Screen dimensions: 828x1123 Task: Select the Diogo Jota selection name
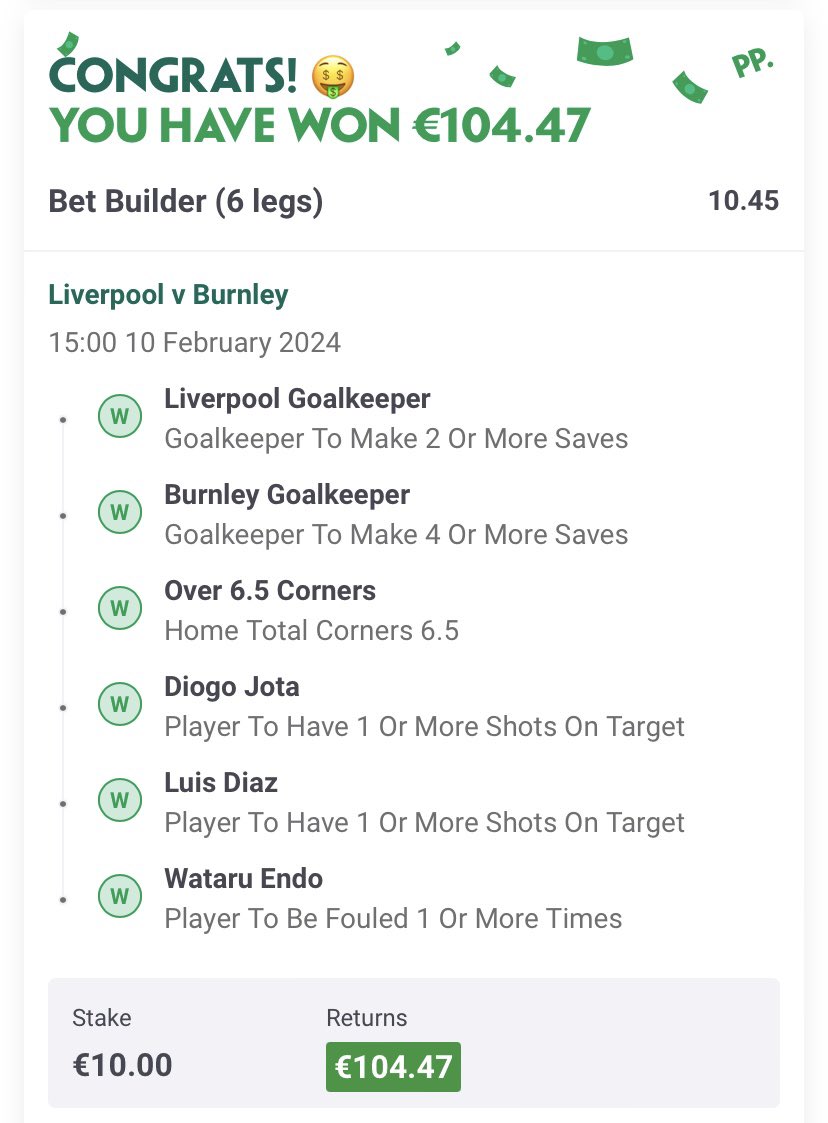[231, 687]
